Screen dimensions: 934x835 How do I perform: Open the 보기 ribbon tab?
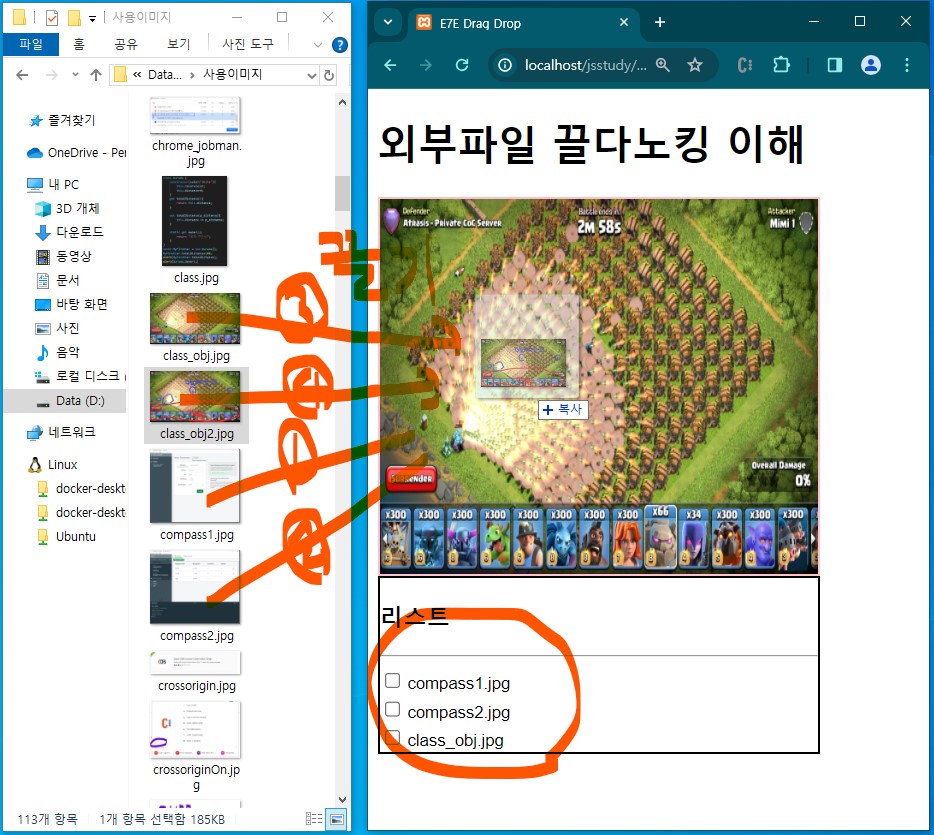point(178,44)
